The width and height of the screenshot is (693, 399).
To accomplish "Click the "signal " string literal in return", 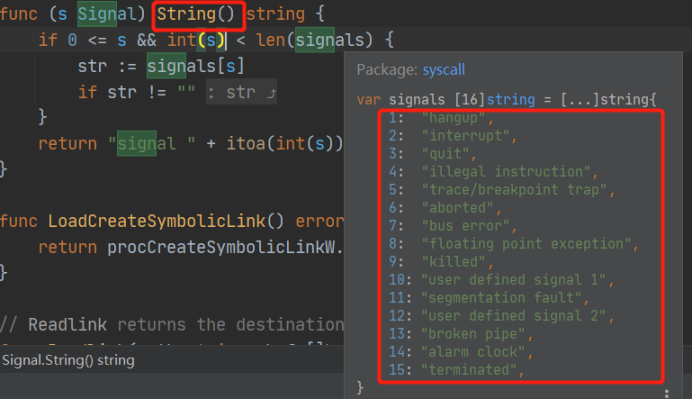I will tap(152, 144).
